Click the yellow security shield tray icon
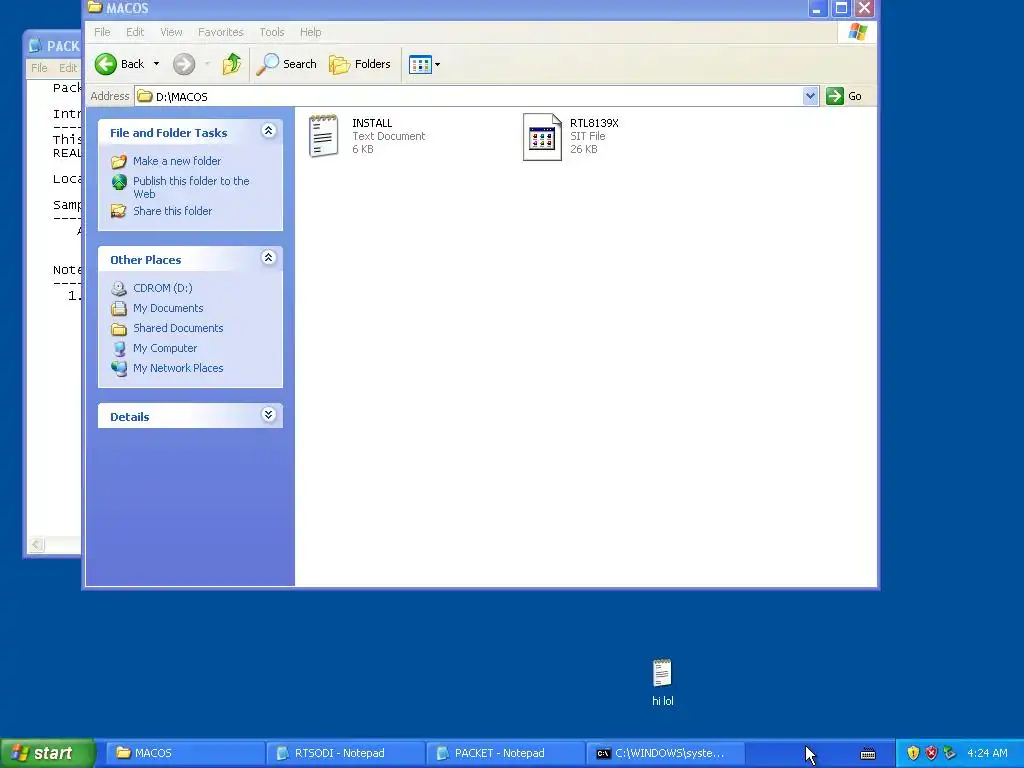 point(913,753)
